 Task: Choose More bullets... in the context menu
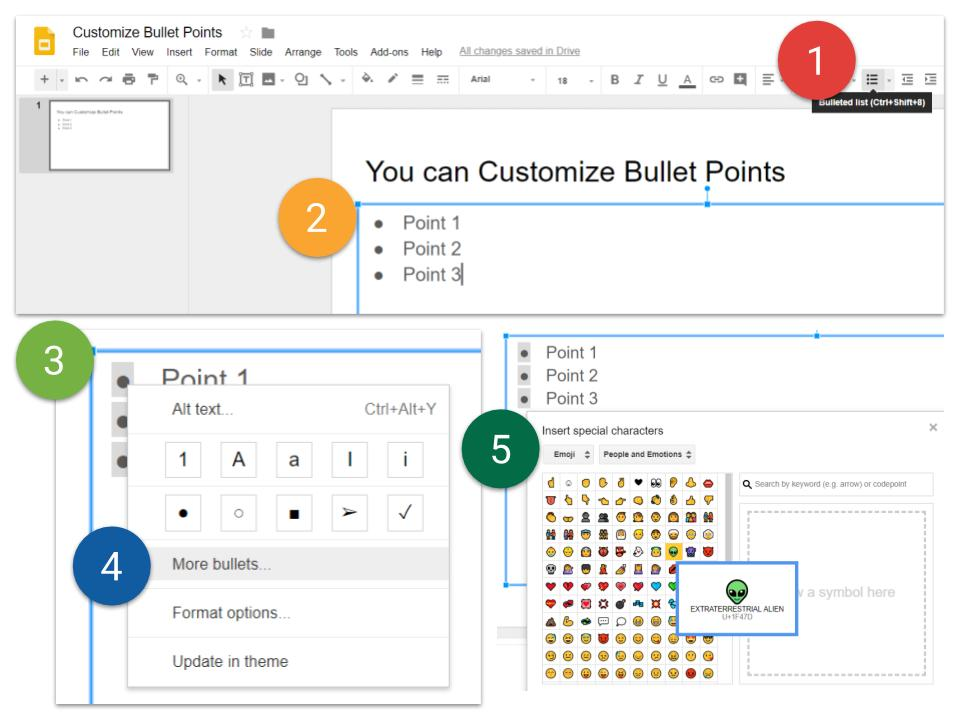pos(288,564)
